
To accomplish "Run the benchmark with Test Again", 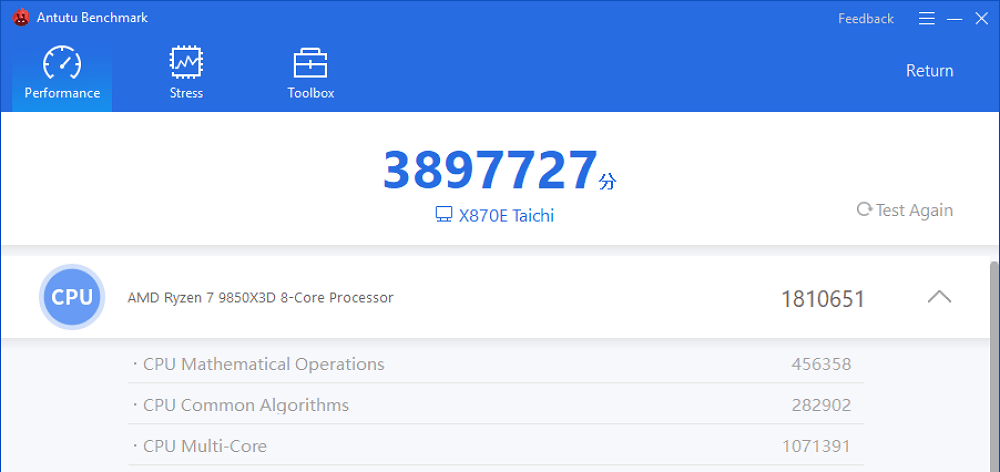I will pyautogui.click(x=904, y=210).
